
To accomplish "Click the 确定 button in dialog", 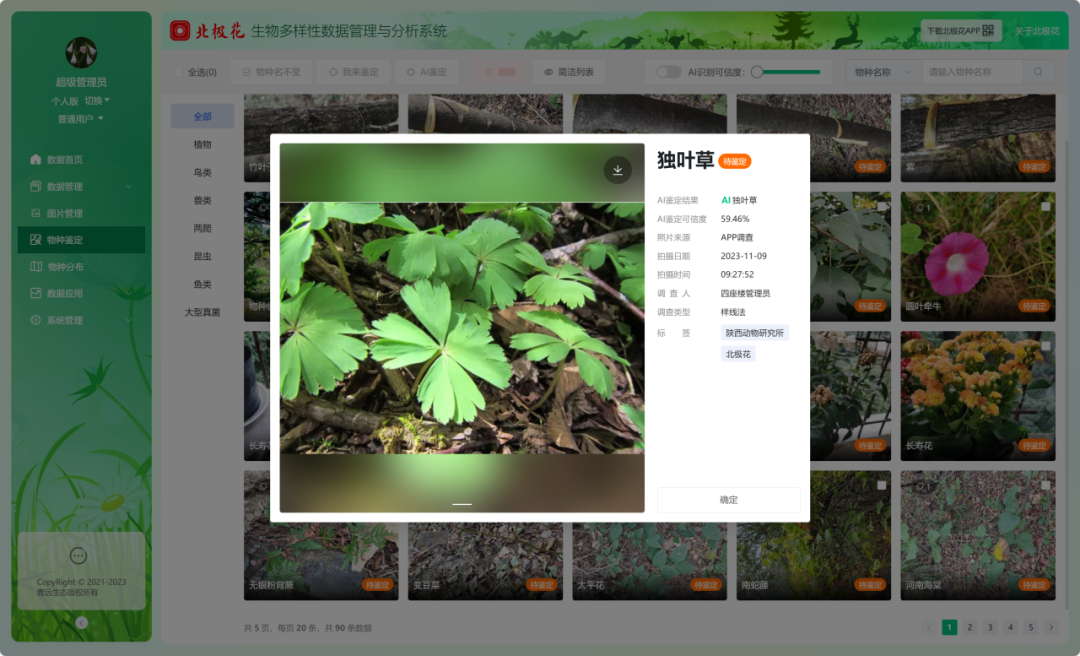I will [728, 500].
